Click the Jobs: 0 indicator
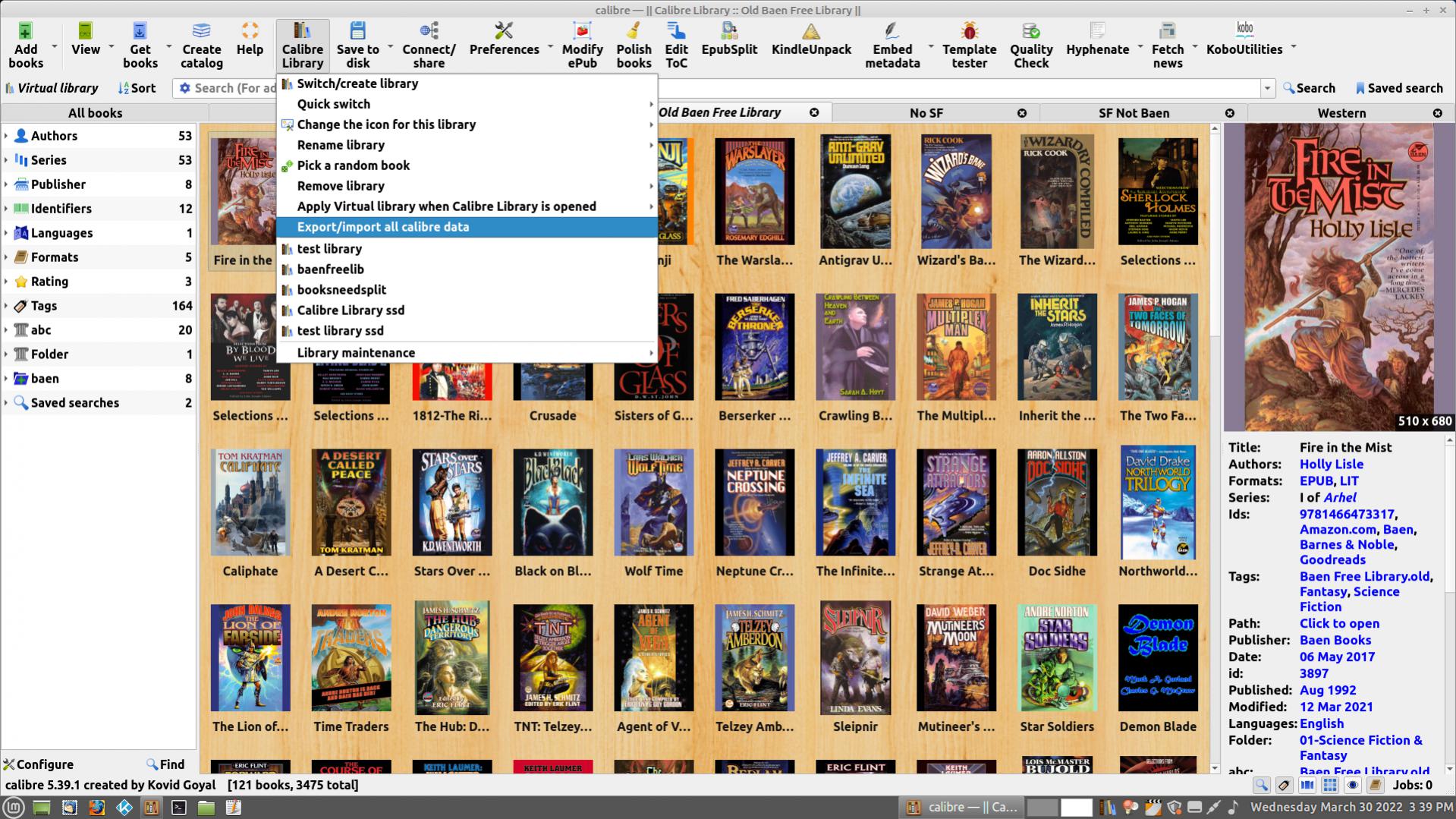Viewport: 1456px width, 819px height. click(x=1412, y=785)
